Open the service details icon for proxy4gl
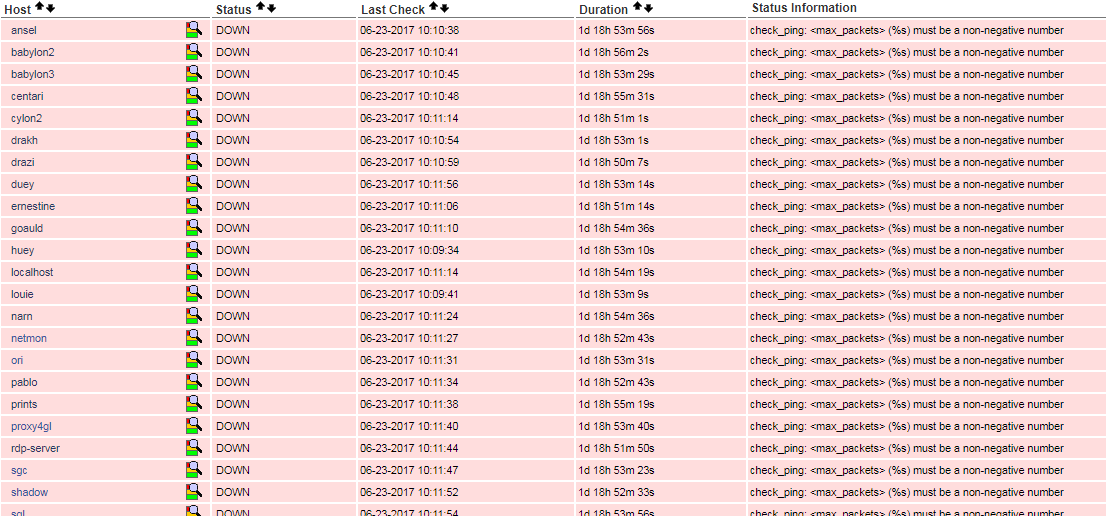Viewport: 1106px width, 516px height. (x=193, y=426)
